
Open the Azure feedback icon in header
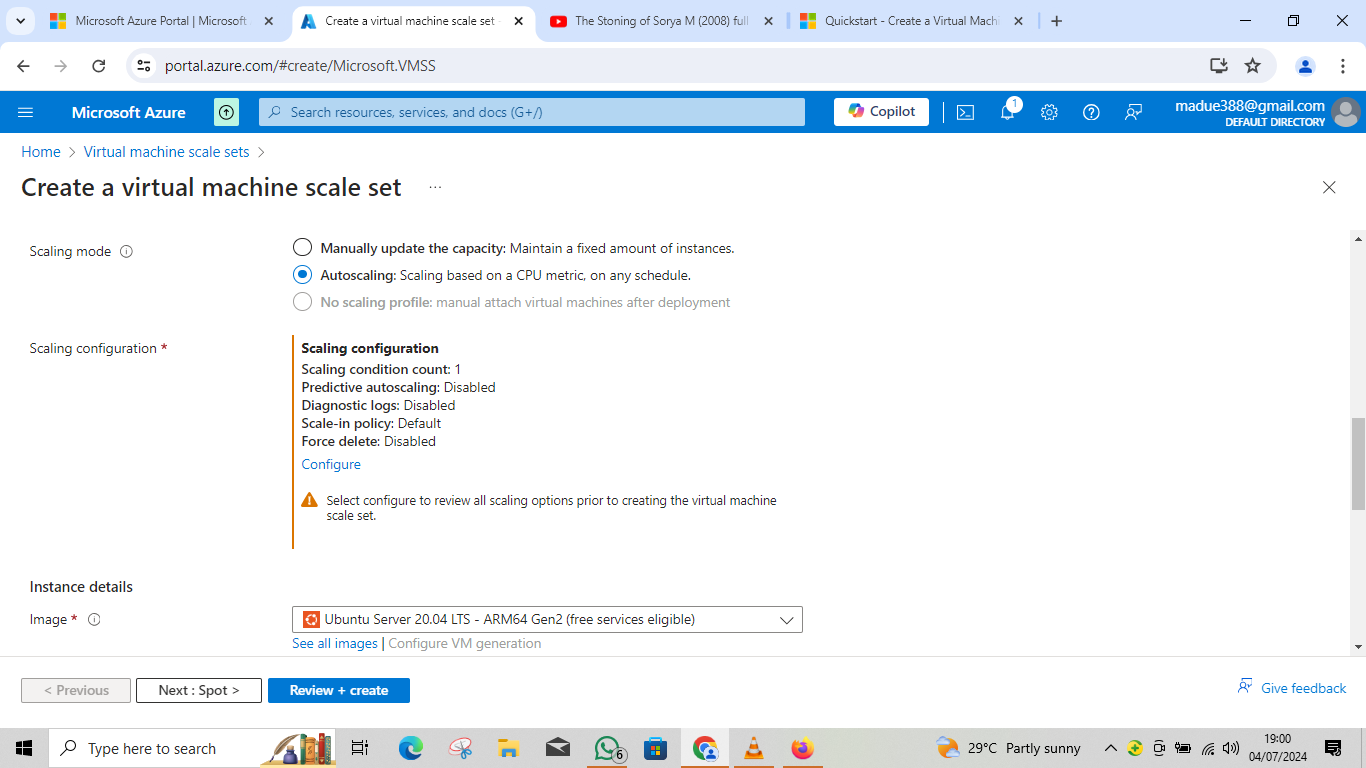coord(1133,112)
